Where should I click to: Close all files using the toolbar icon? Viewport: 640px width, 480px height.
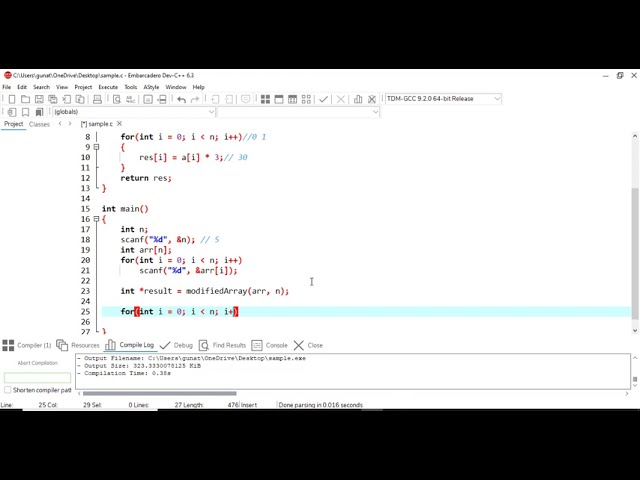[x=80, y=99]
